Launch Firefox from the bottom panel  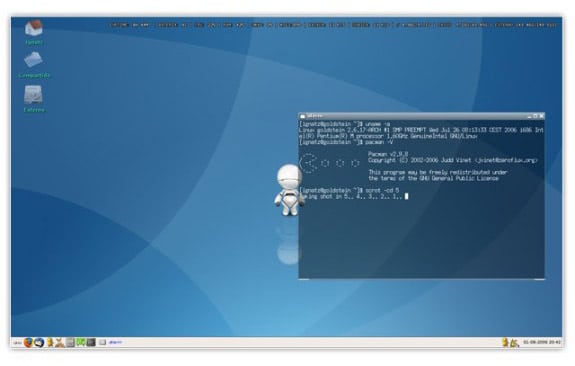tap(29, 343)
